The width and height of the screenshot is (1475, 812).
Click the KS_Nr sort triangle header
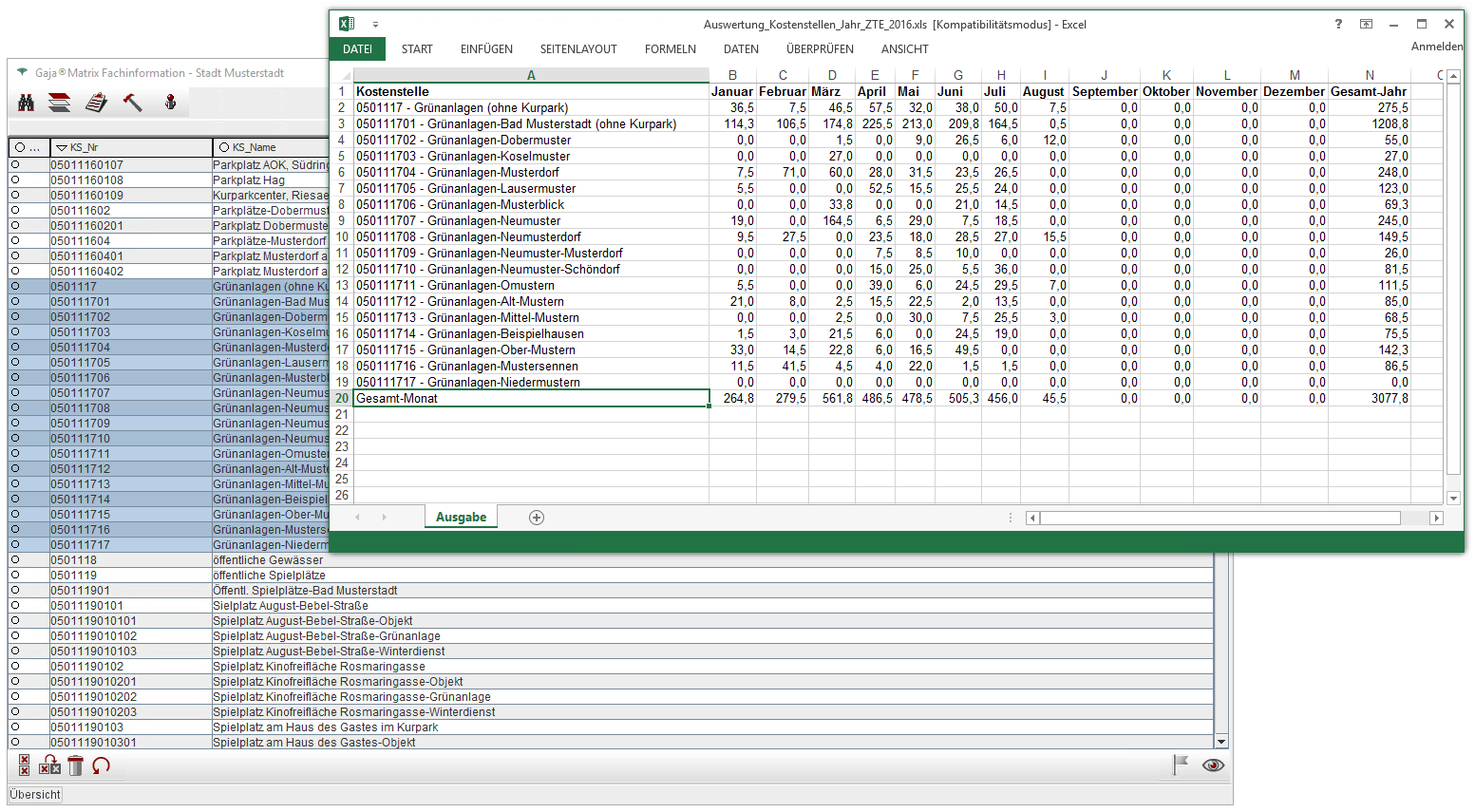click(x=62, y=148)
